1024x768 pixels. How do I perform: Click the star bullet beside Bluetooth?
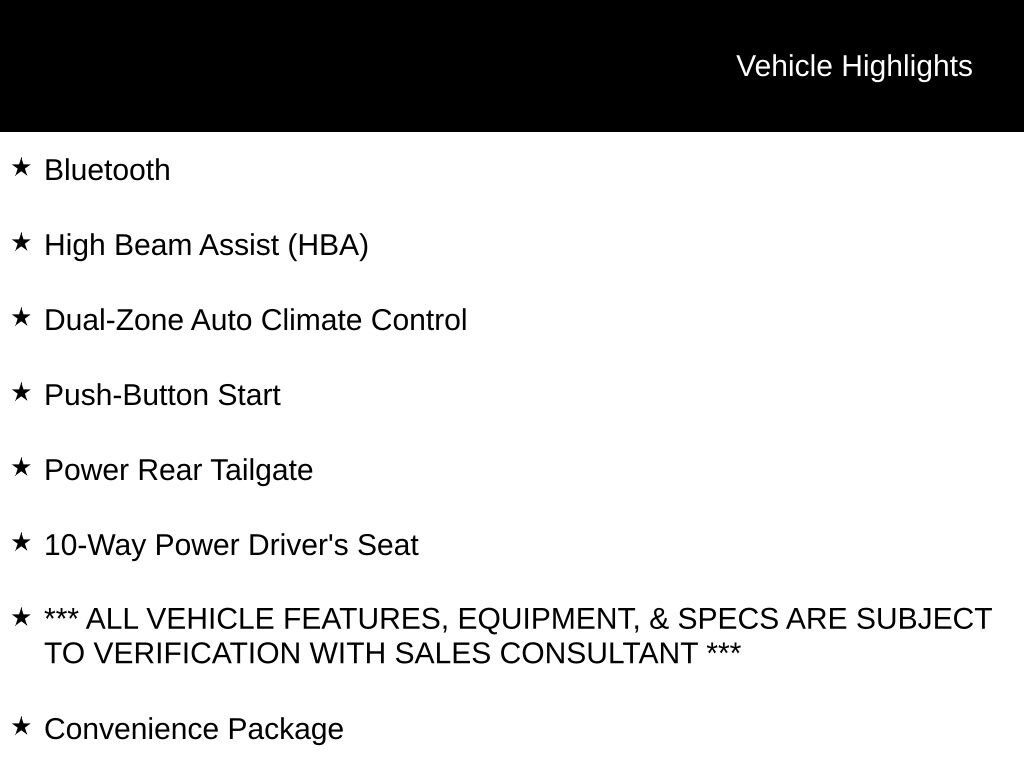pos(21,167)
